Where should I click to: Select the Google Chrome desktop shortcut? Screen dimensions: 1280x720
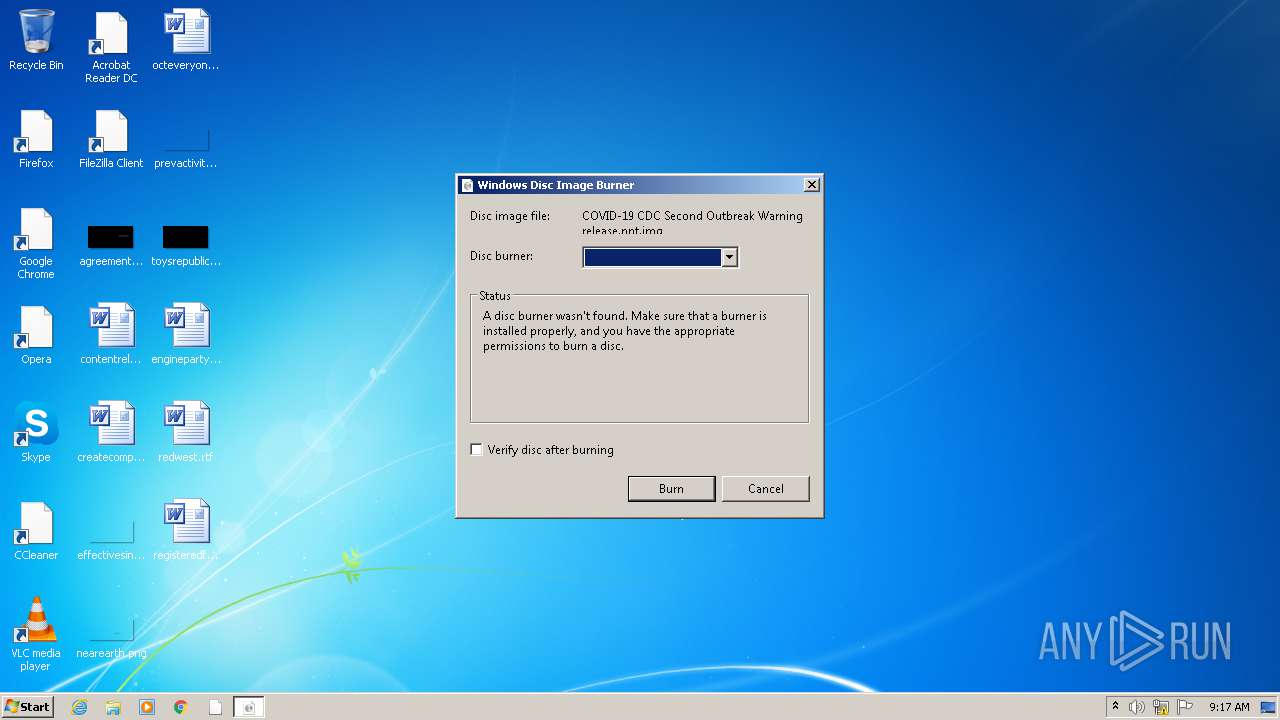(x=36, y=244)
